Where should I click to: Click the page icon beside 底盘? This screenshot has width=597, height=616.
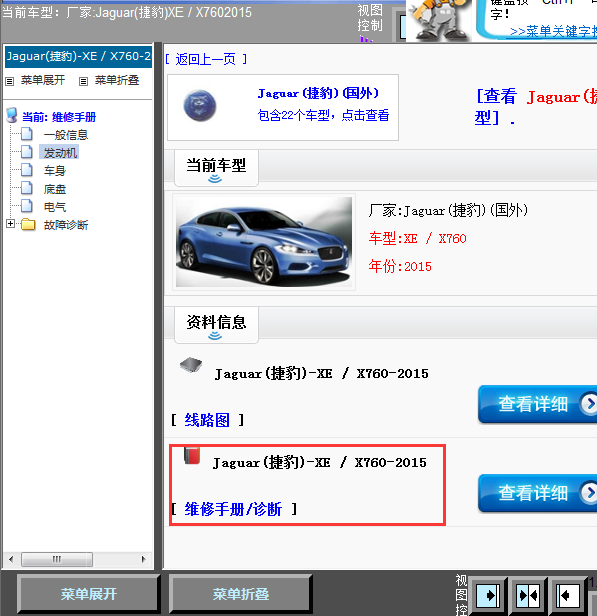tap(27, 188)
